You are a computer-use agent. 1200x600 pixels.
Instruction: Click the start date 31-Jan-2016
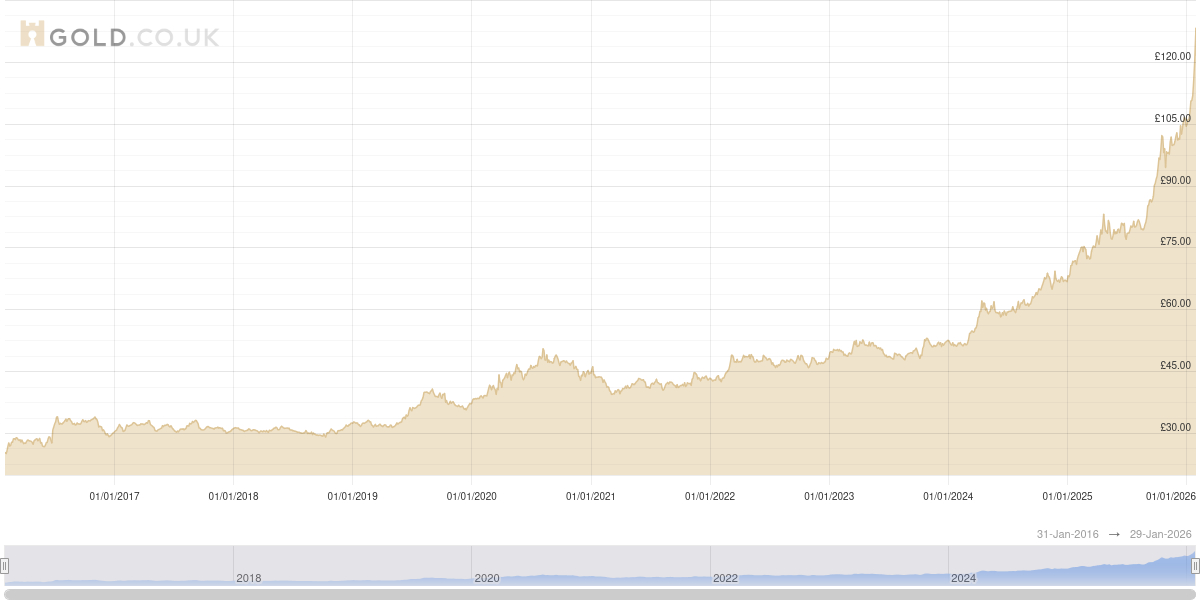pos(1067,535)
